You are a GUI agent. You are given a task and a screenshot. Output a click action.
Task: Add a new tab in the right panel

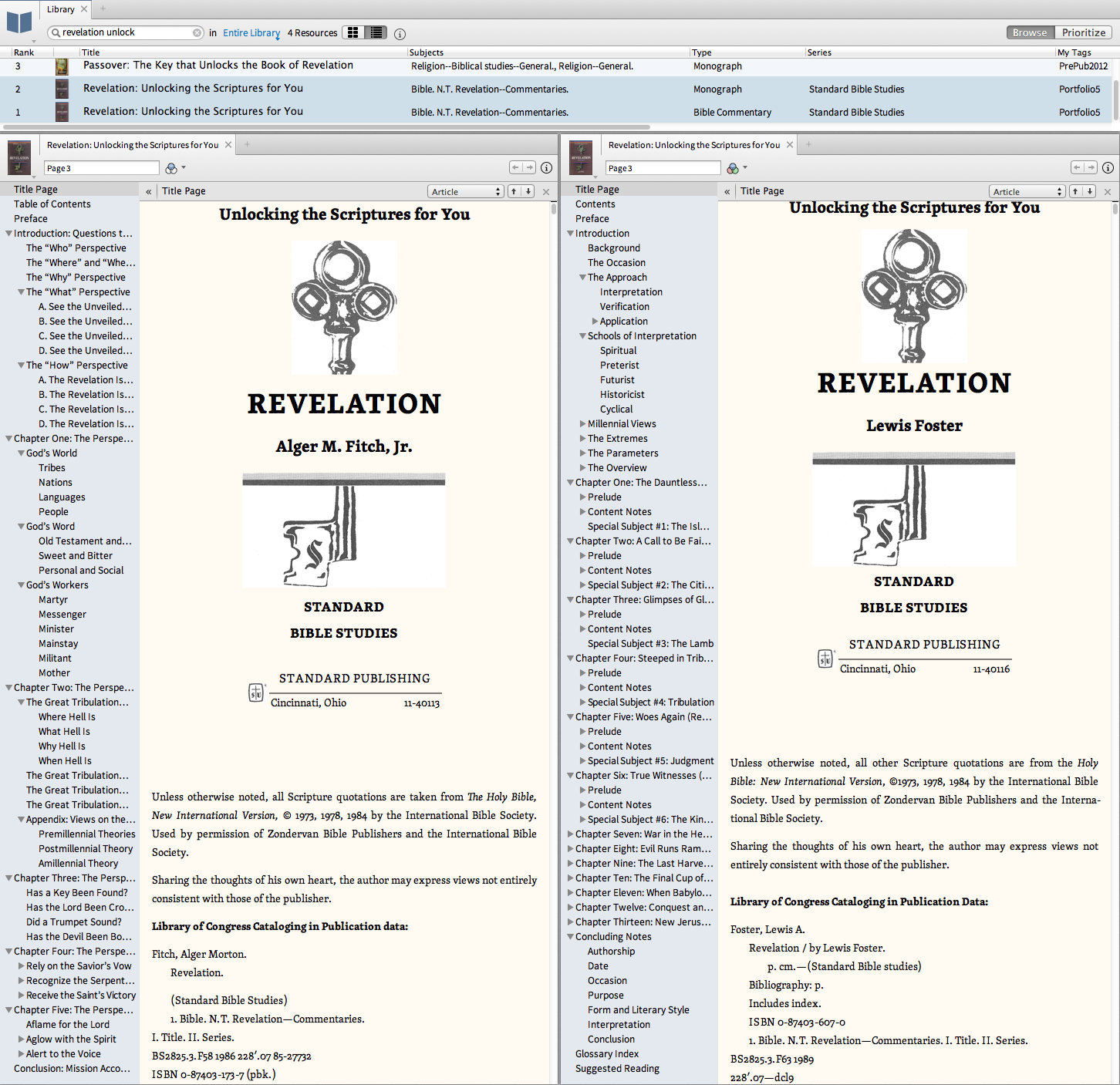pyautogui.click(x=809, y=144)
